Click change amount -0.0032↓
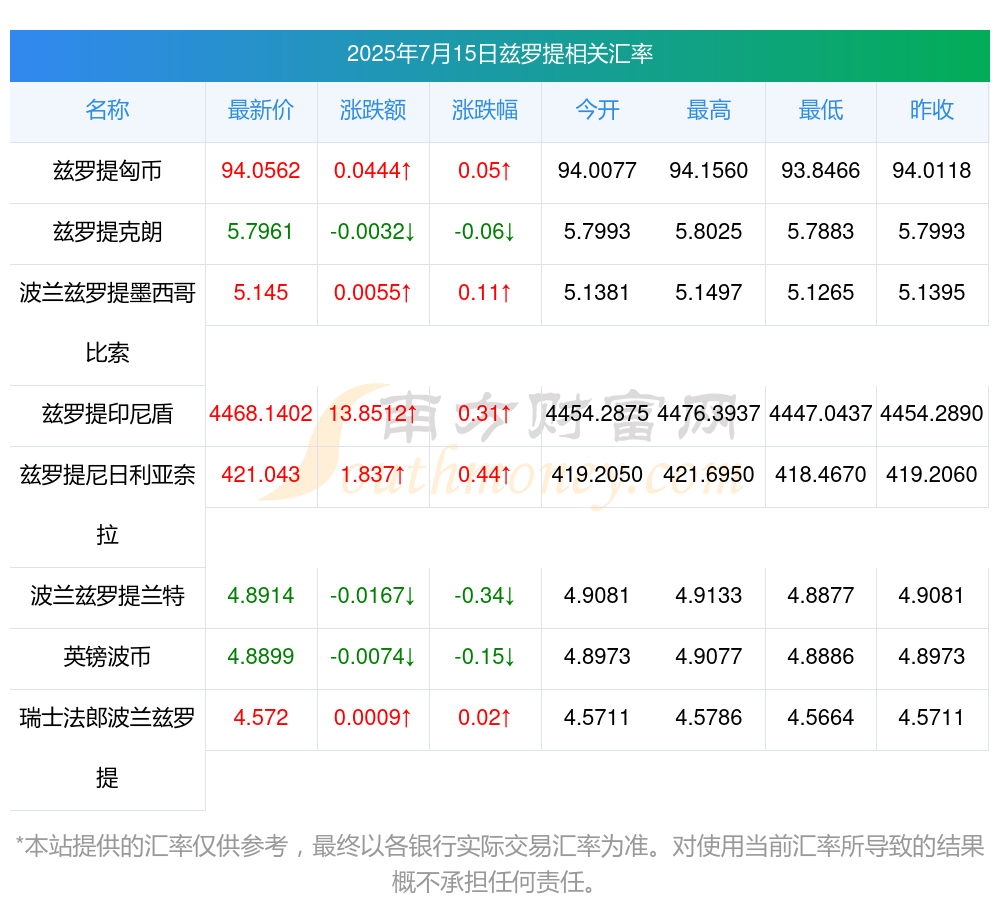Image resolution: width=1000 pixels, height=913 pixels. pos(372,231)
